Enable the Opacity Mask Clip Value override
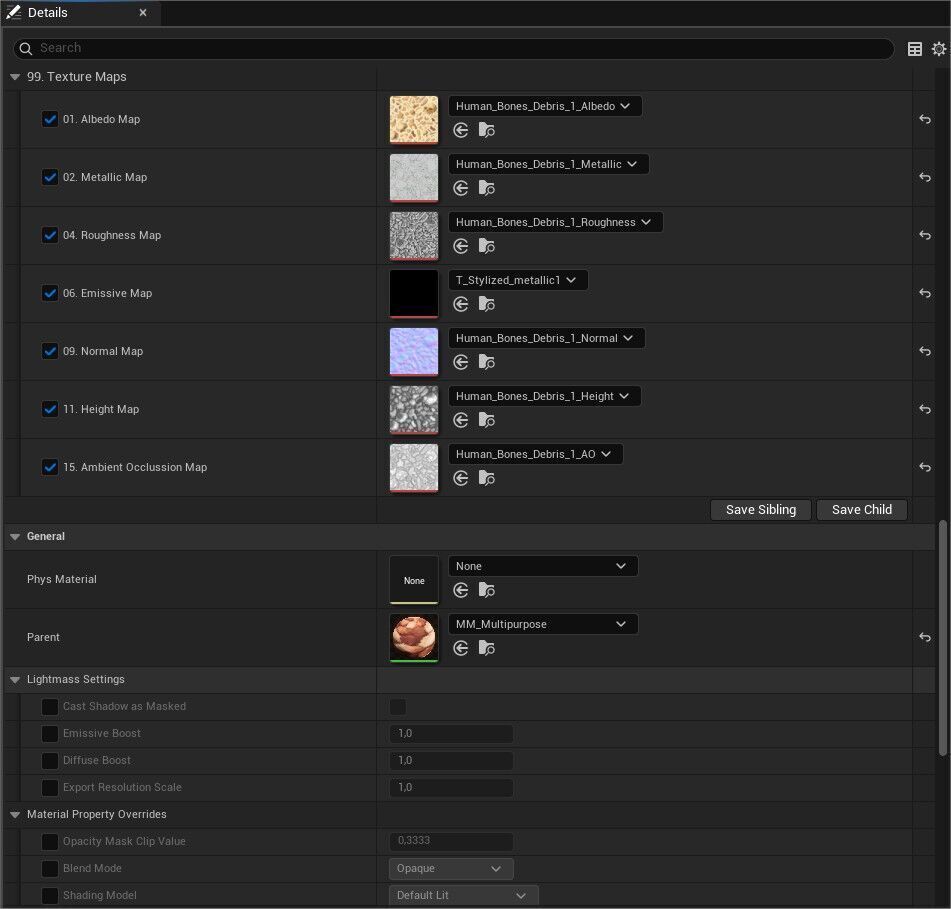951x909 pixels. pyautogui.click(x=50, y=842)
